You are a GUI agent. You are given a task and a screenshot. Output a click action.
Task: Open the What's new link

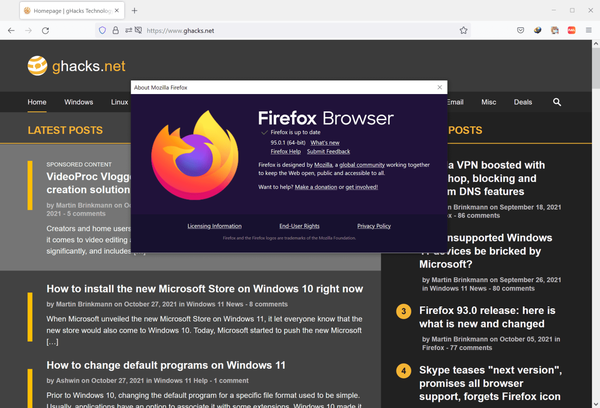click(326, 142)
